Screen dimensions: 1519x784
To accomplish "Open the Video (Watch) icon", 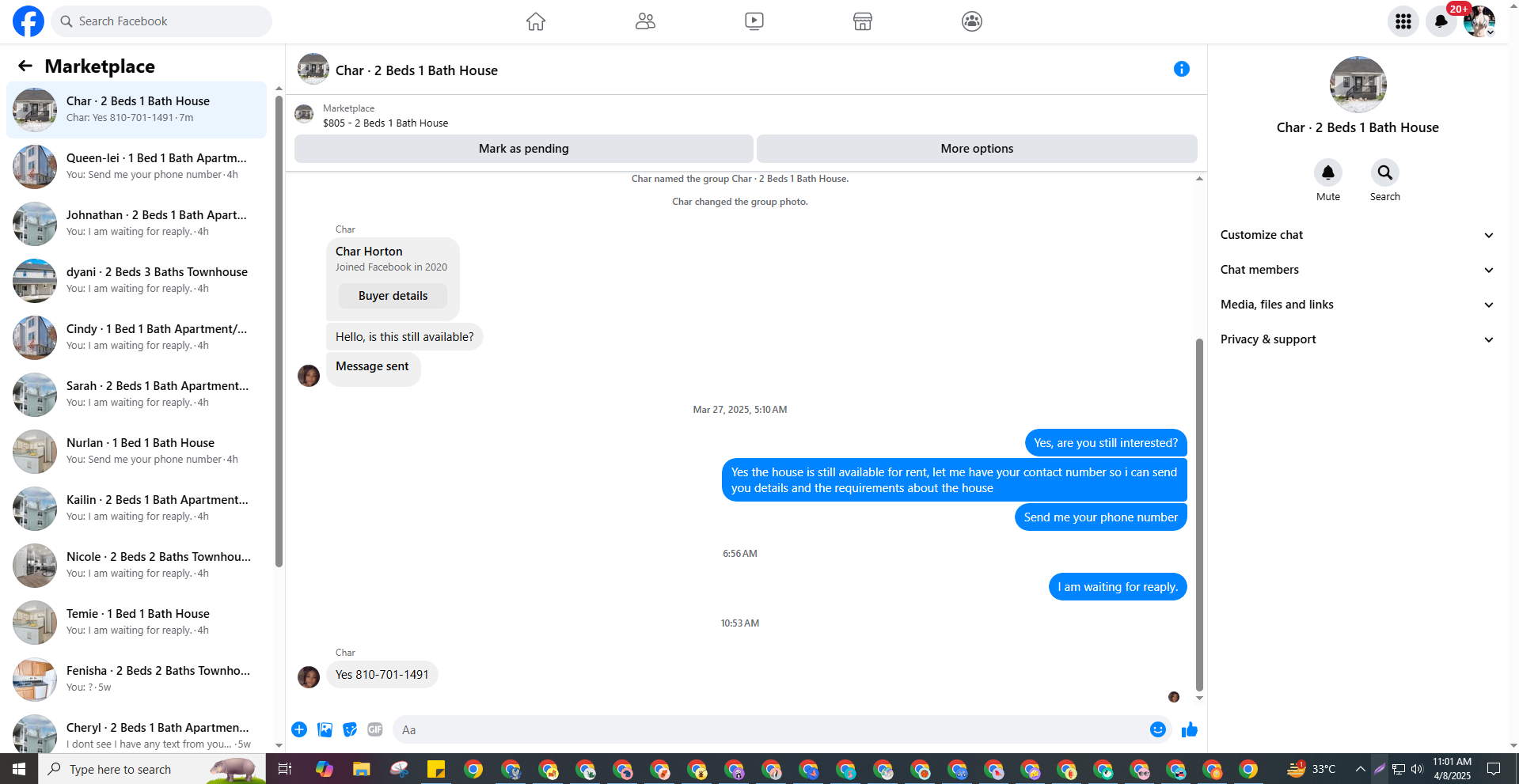I will tap(754, 21).
